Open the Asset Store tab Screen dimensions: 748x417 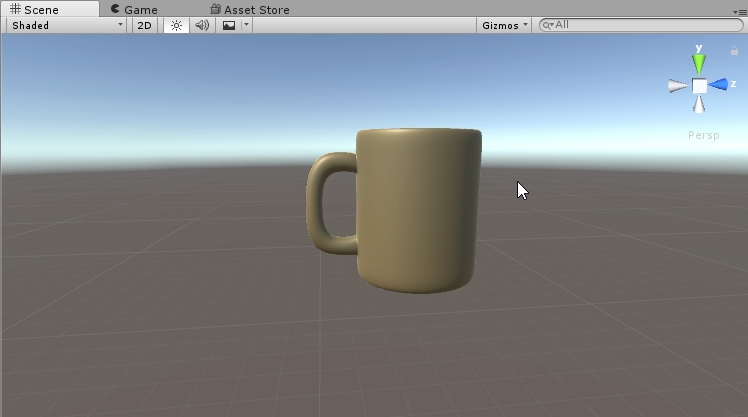click(250, 10)
